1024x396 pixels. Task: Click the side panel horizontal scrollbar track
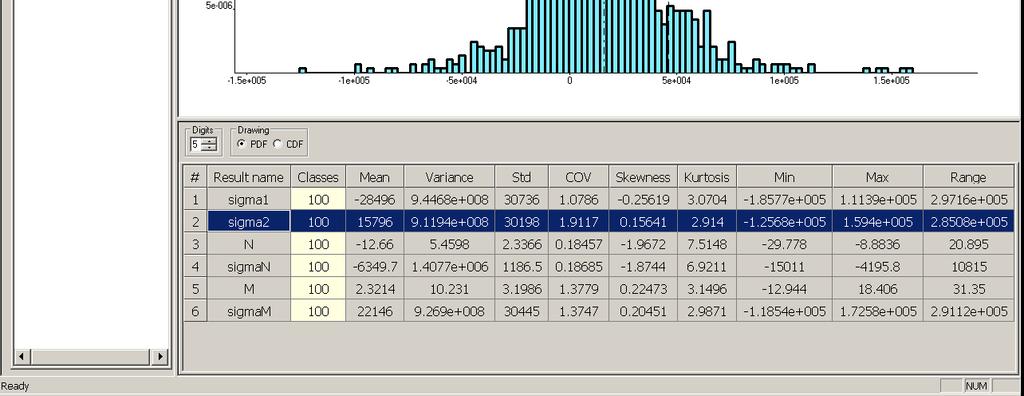click(91, 357)
